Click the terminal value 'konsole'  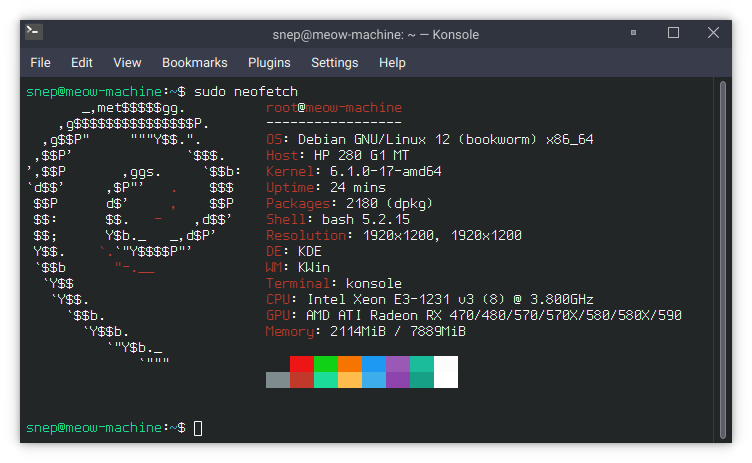pos(374,284)
